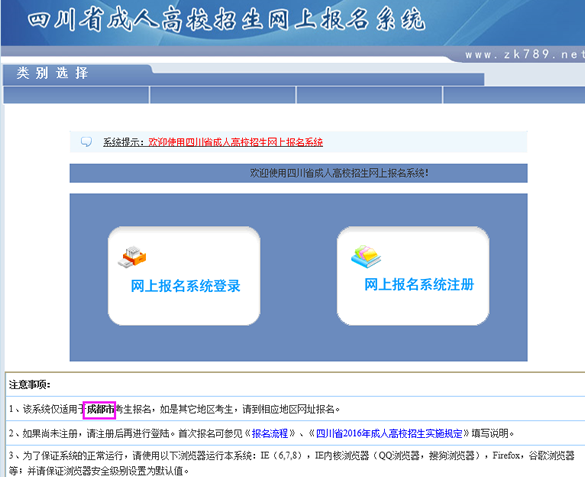The image size is (585, 477).
Task: Click the second blue navigation bar cell
Action: tap(223, 95)
